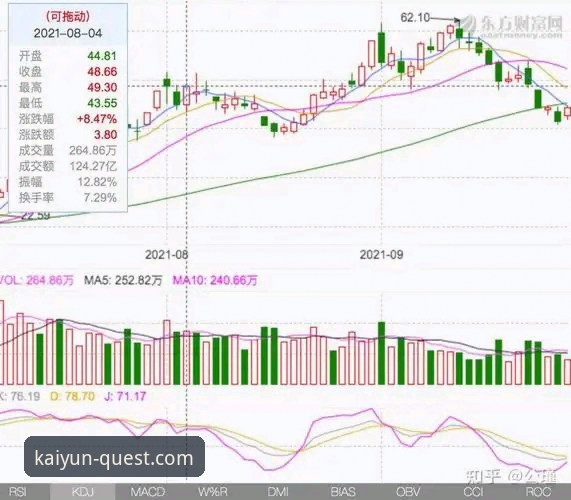Viewport: 571px width, 500px height.
Task: Switch to the RSI indicator tab
Action: [x=17, y=492]
